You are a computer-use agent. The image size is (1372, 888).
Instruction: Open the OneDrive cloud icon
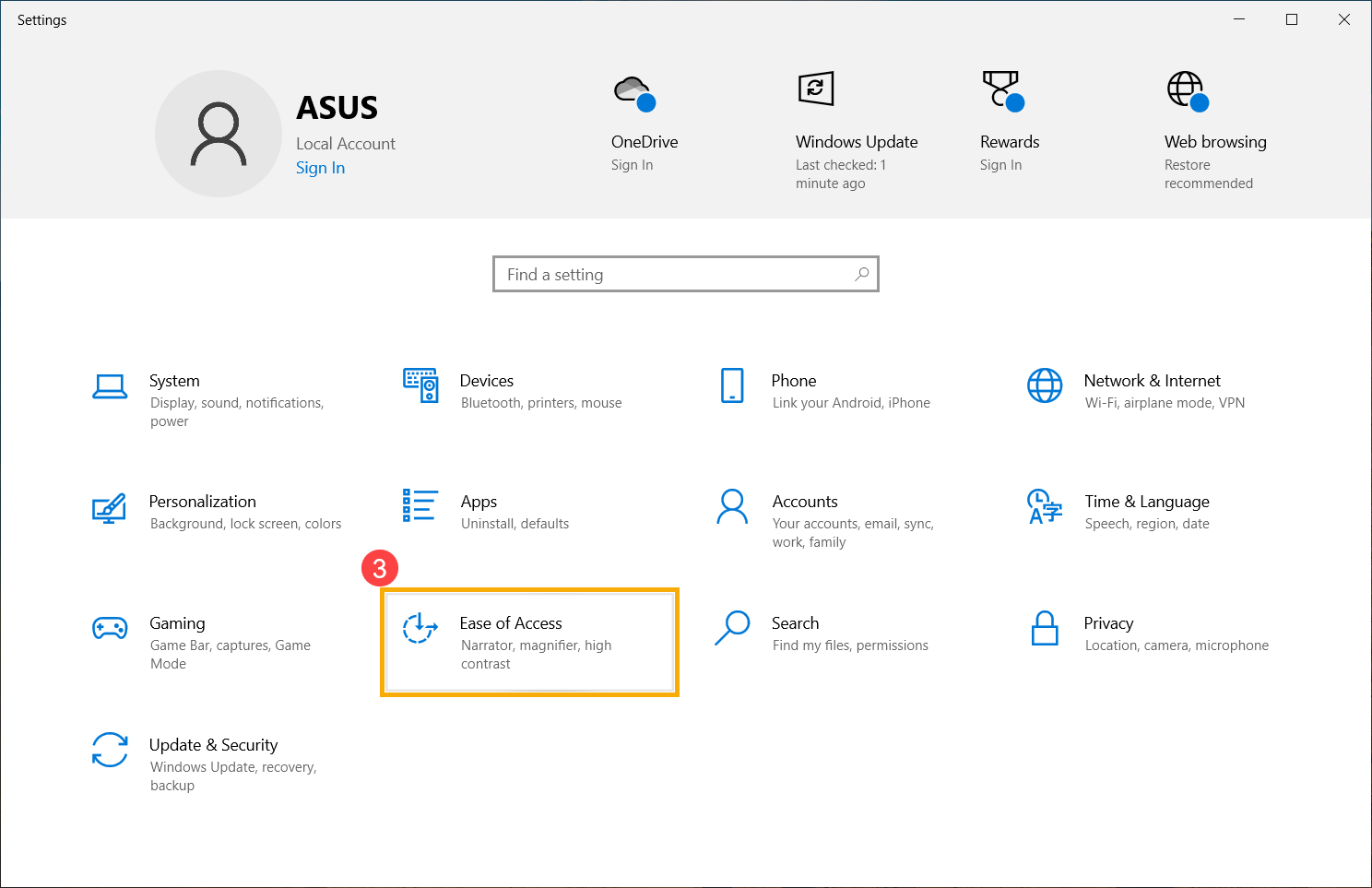[x=634, y=93]
